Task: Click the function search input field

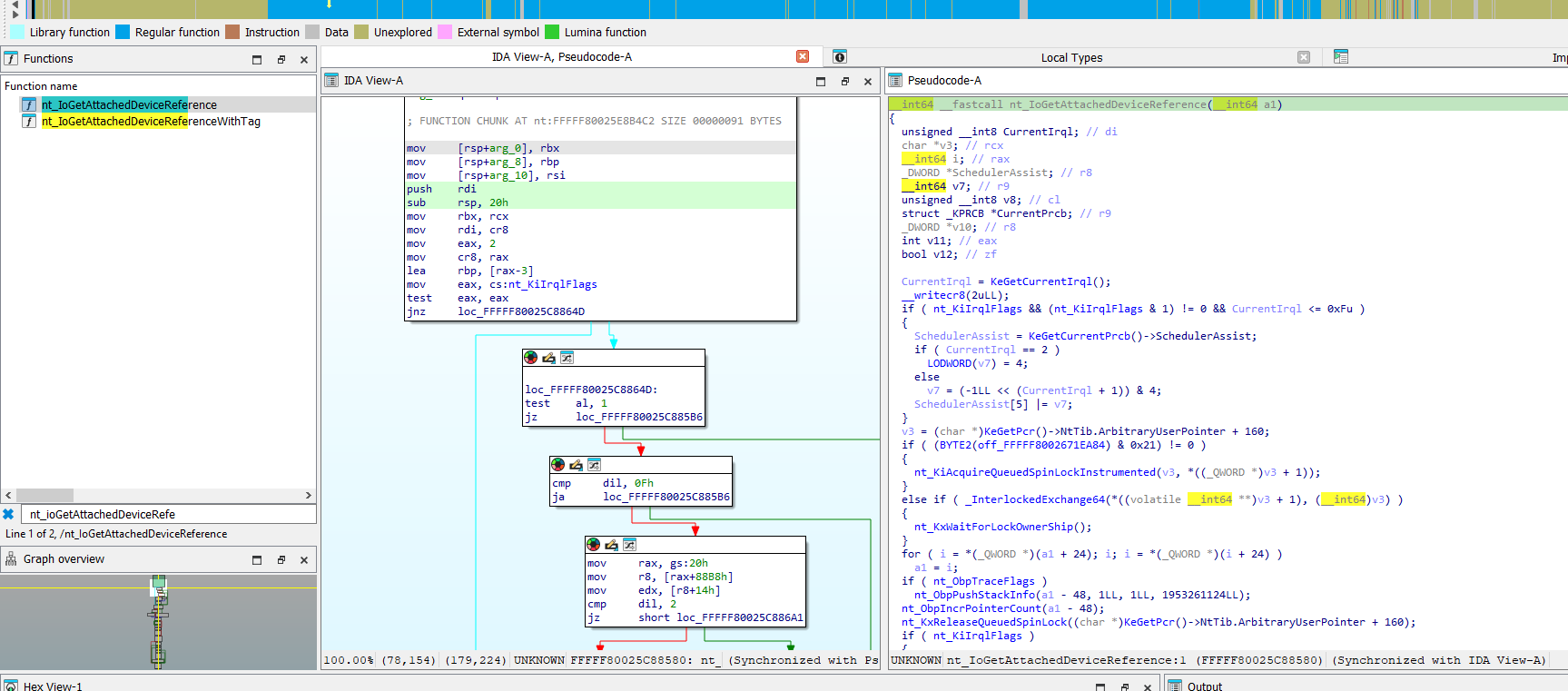Action: pyautogui.click(x=168, y=514)
